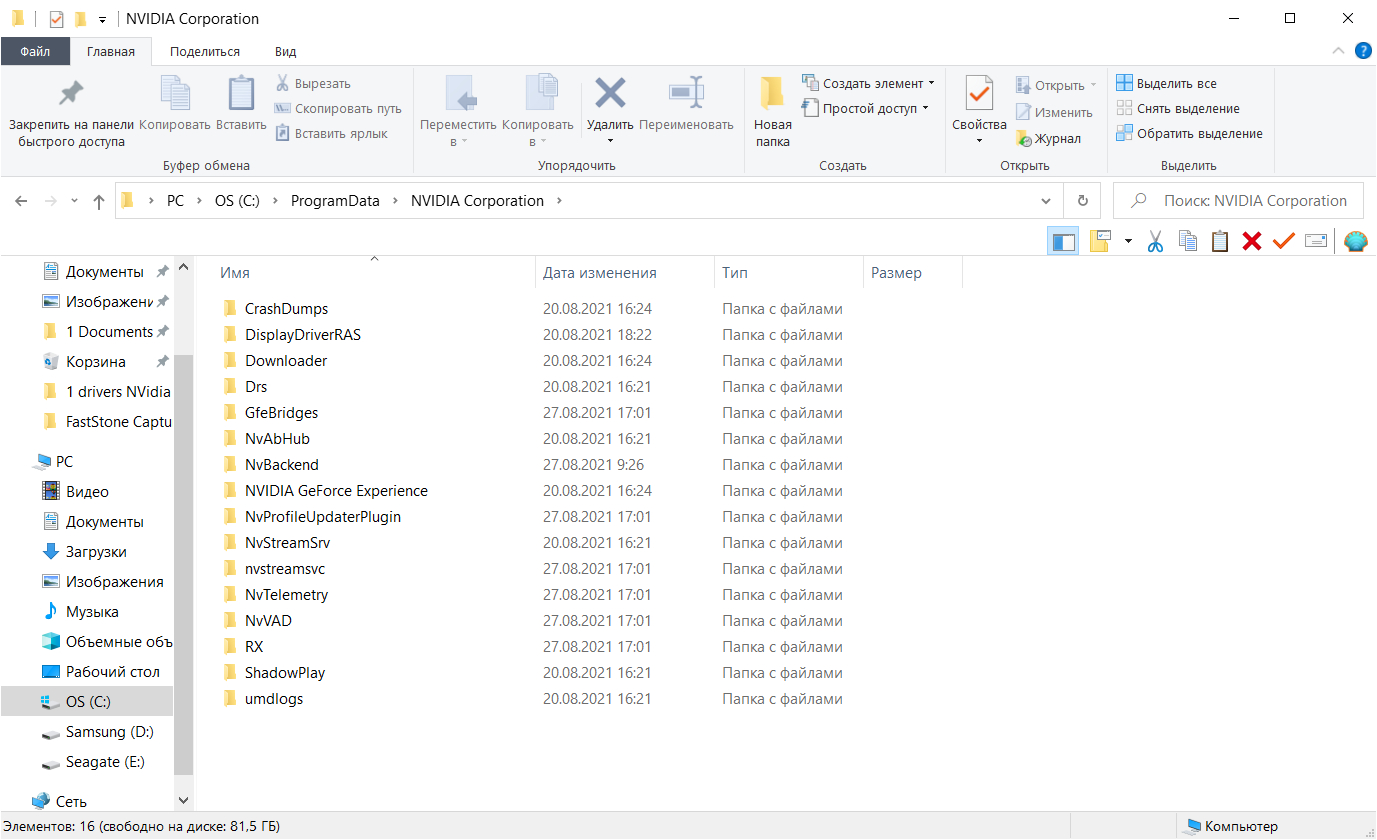Select Вырезать in the ribbon
Screen dimensions: 1377x840
[313, 84]
